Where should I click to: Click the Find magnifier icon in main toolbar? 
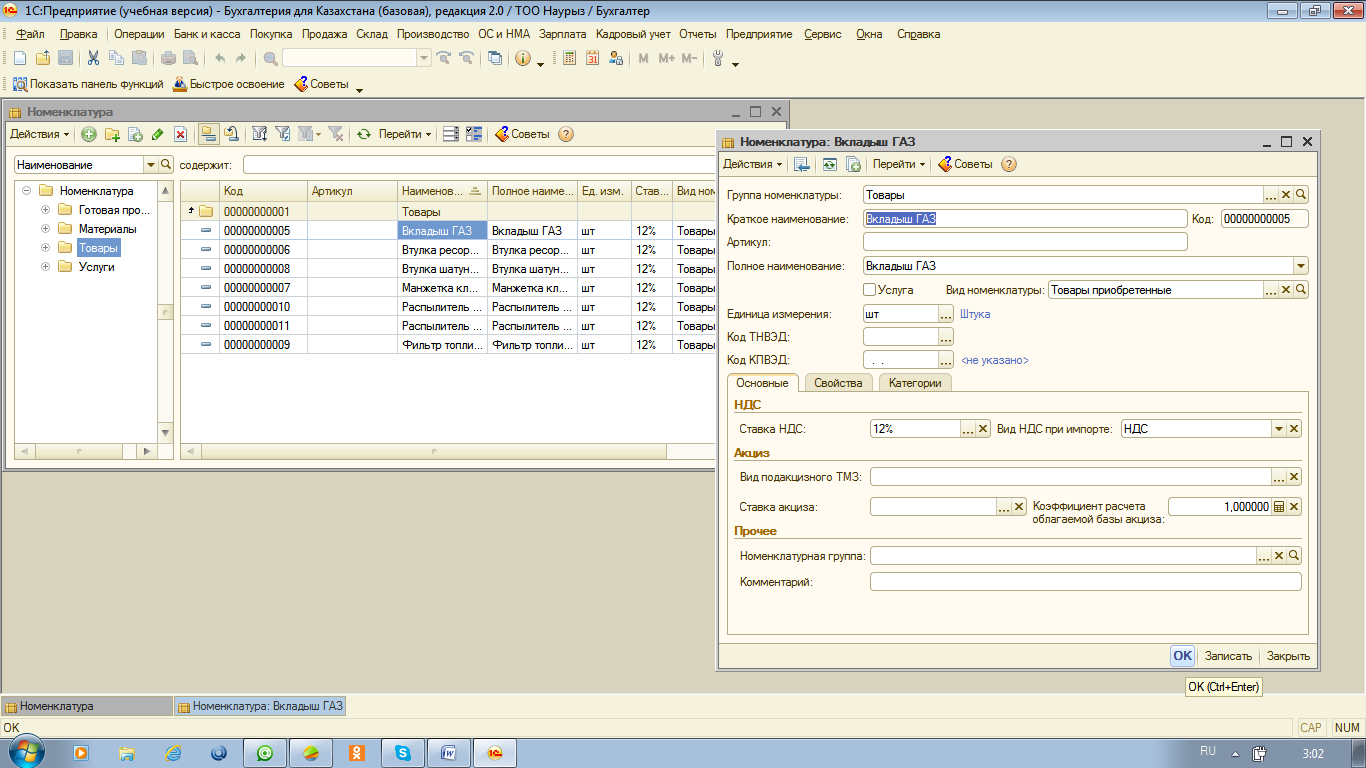point(270,58)
